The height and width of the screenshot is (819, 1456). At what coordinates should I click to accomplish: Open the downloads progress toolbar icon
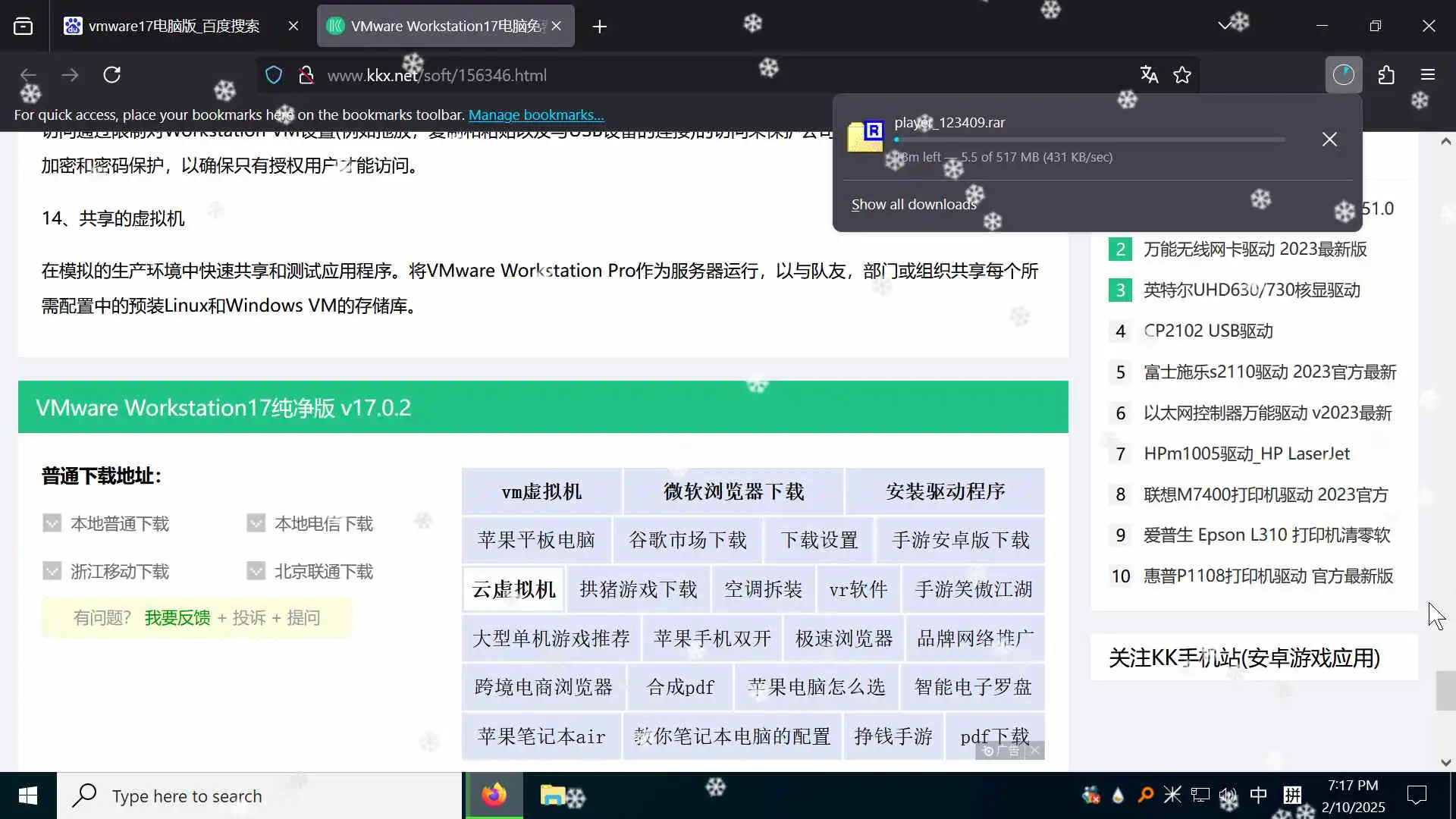point(1343,75)
